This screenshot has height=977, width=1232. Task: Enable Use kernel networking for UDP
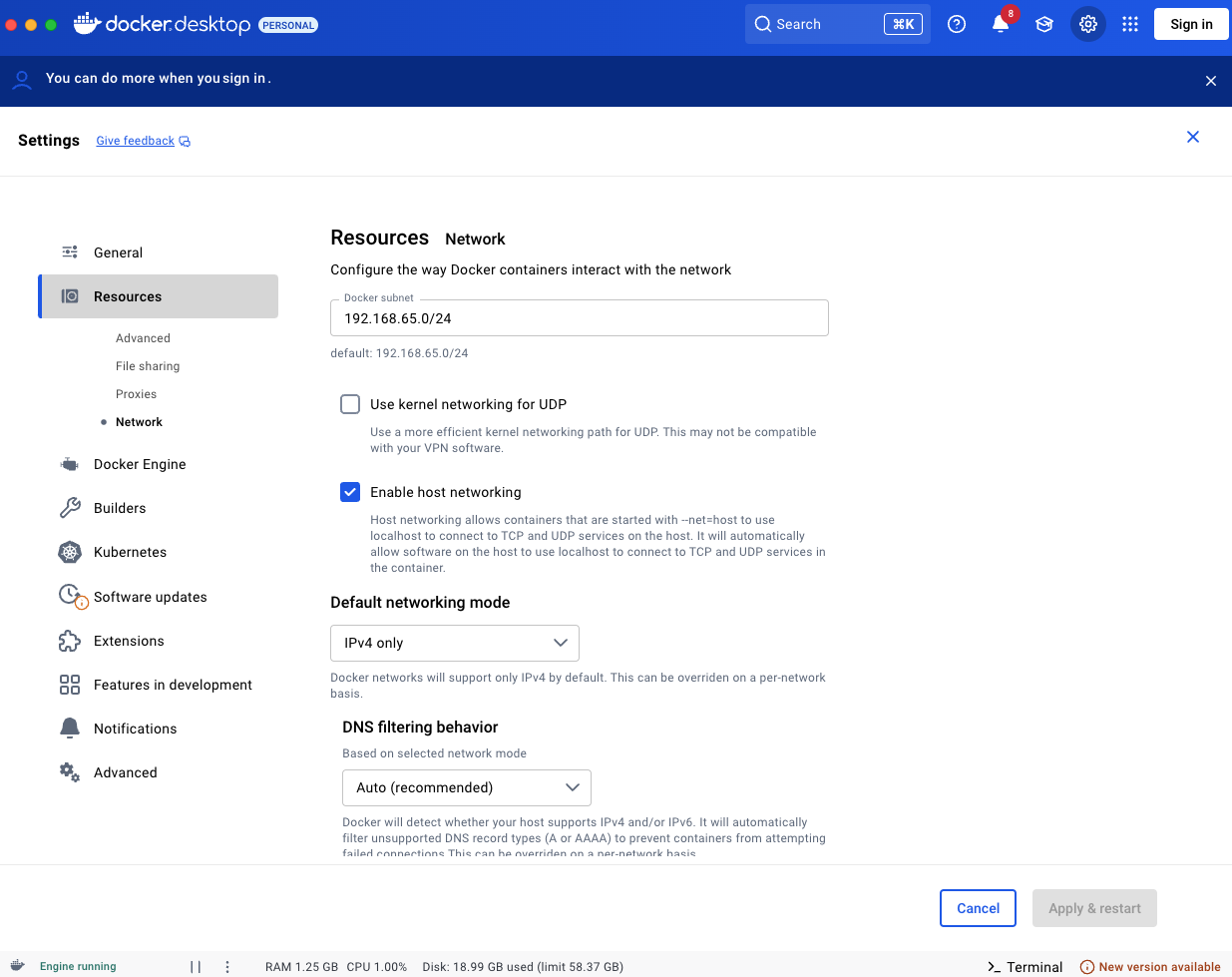[350, 404]
